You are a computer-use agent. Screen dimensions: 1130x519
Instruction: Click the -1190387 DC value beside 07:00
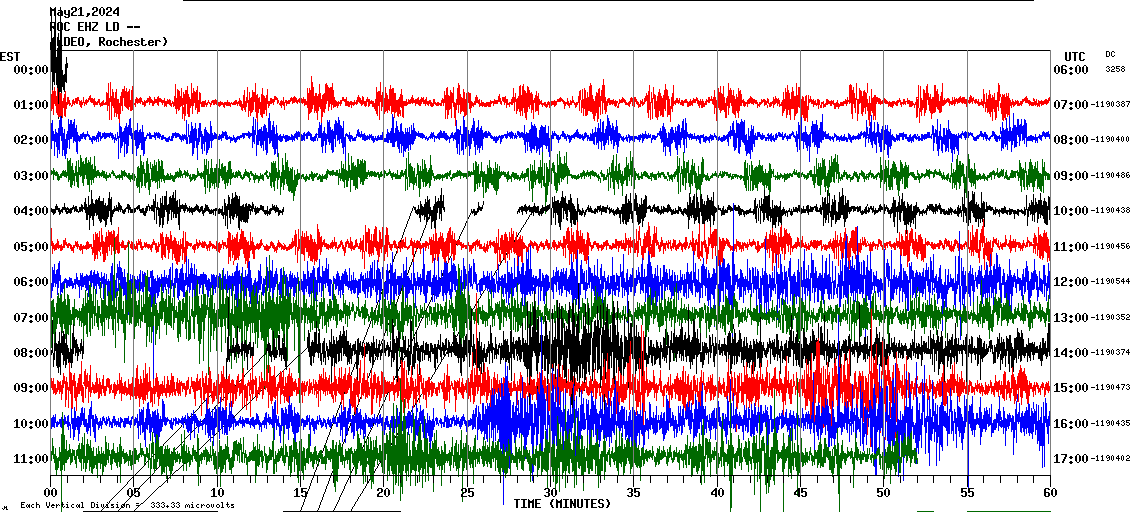(1110, 105)
